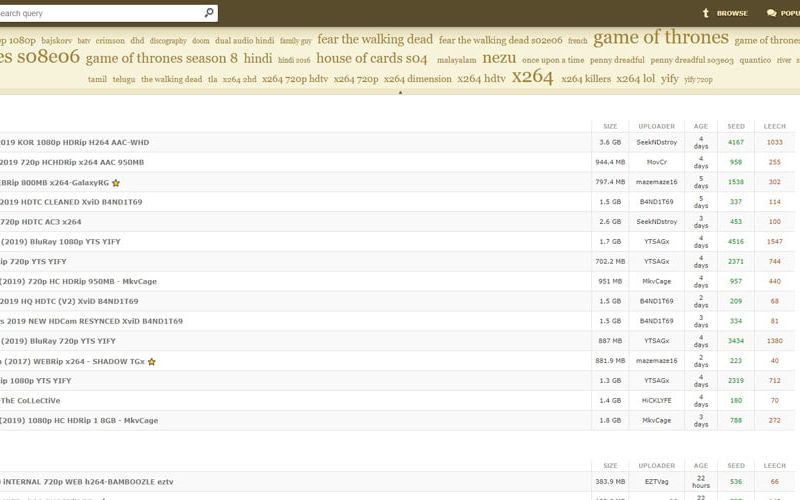Viewport: 800px width, 500px height.
Task: Click uploader SeekNDstroy on the 3.6 GB row
Action: click(x=657, y=142)
